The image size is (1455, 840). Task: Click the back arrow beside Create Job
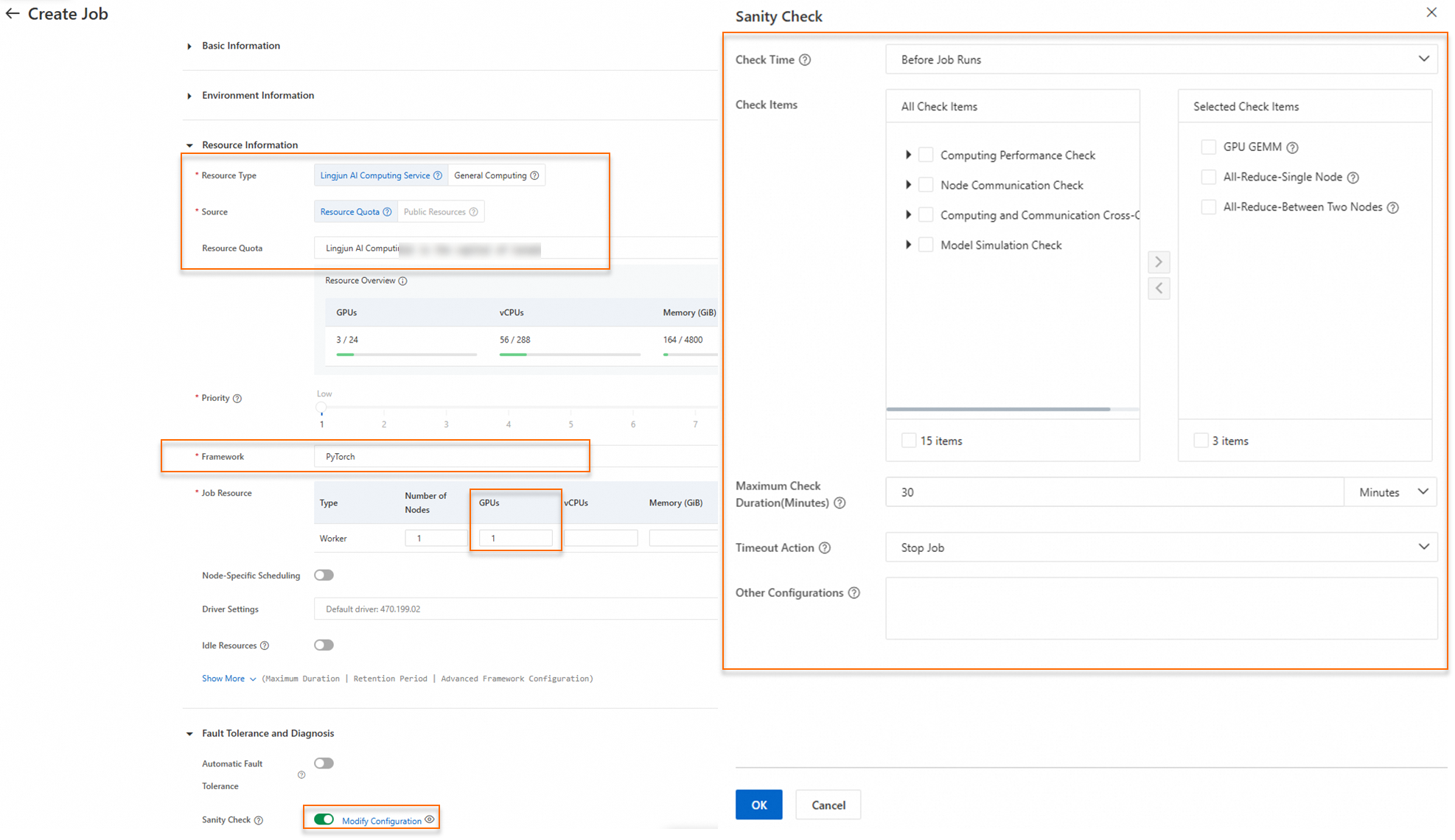(13, 14)
